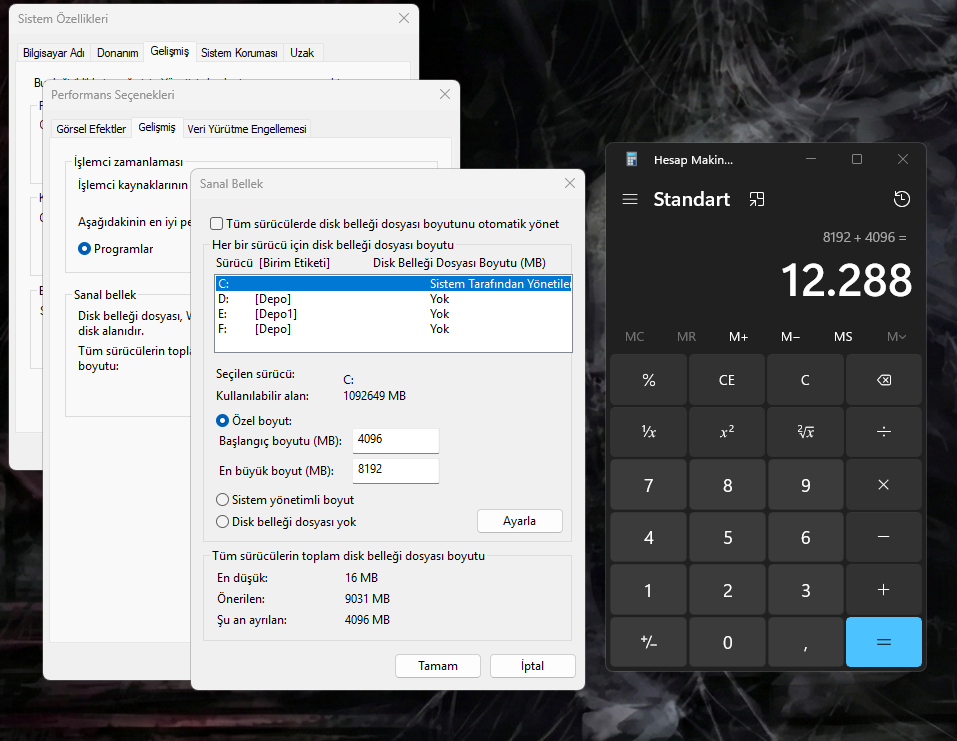Open Sistem Koruması tab
The width and height of the screenshot is (957, 741).
tap(239, 53)
